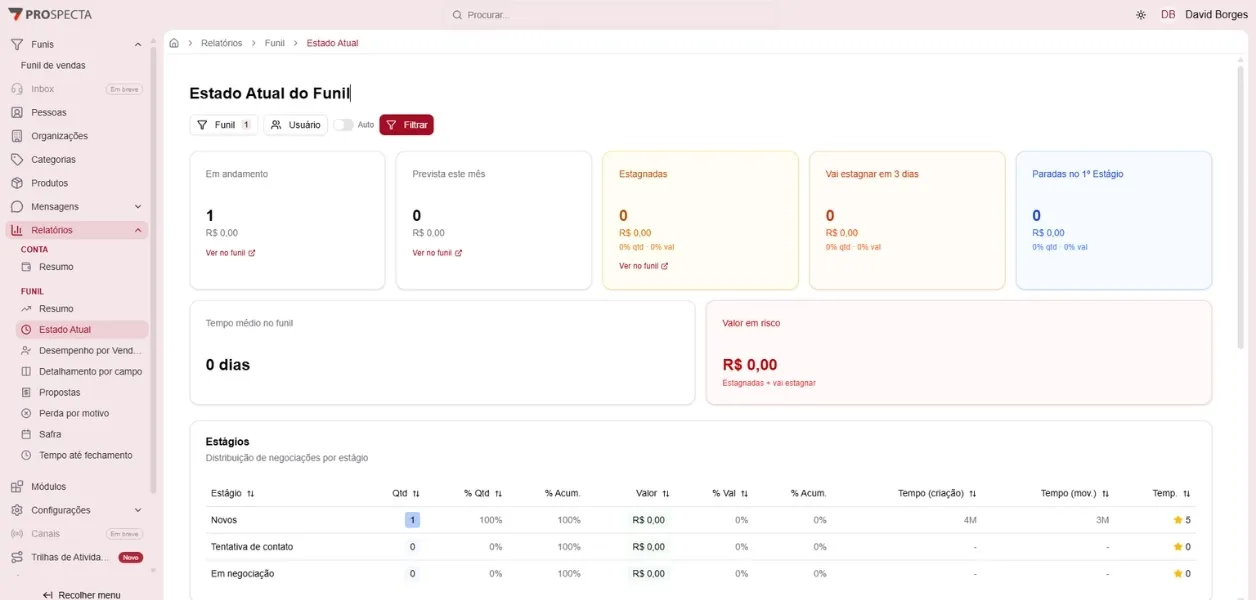Click the Módulos icon in sidebar
Image resolution: width=1256 pixels, height=600 pixels.
pyautogui.click(x=17, y=487)
